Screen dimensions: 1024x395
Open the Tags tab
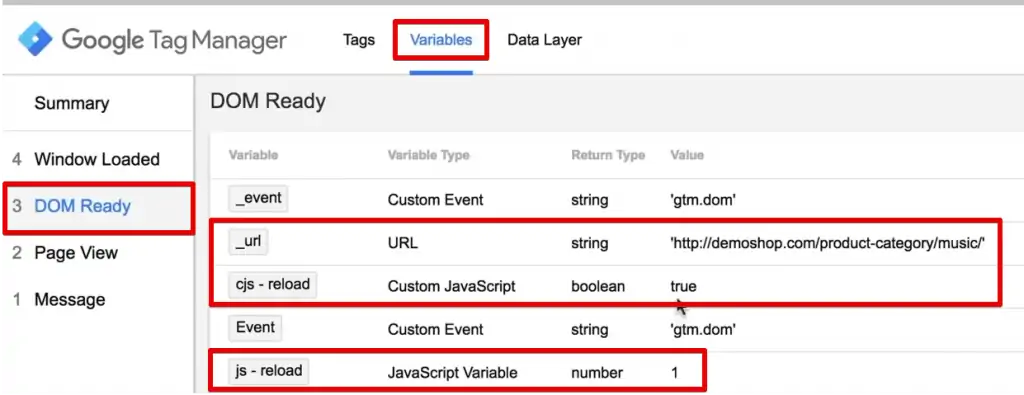click(x=359, y=40)
